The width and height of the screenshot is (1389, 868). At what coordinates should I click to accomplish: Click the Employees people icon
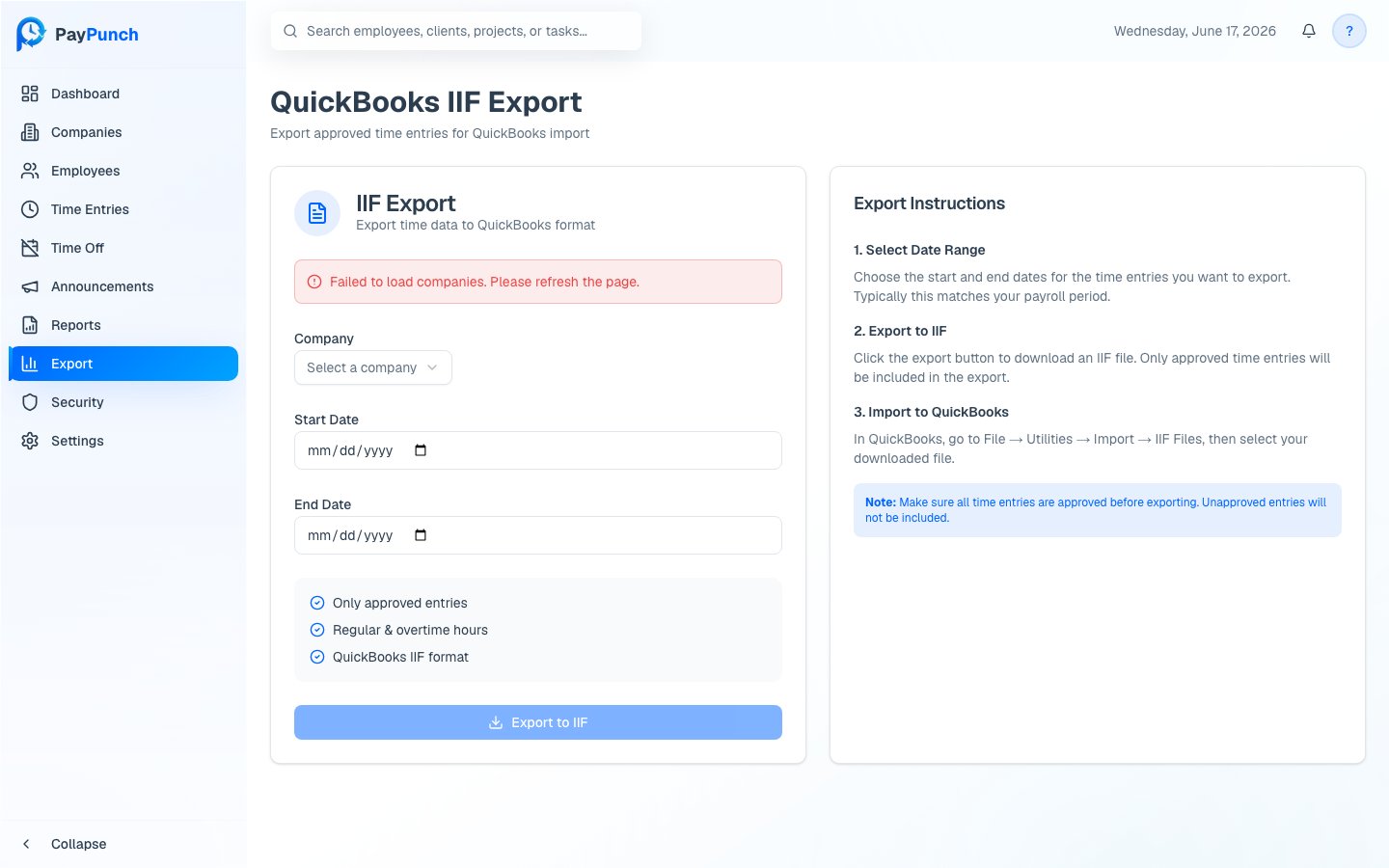coord(30,171)
